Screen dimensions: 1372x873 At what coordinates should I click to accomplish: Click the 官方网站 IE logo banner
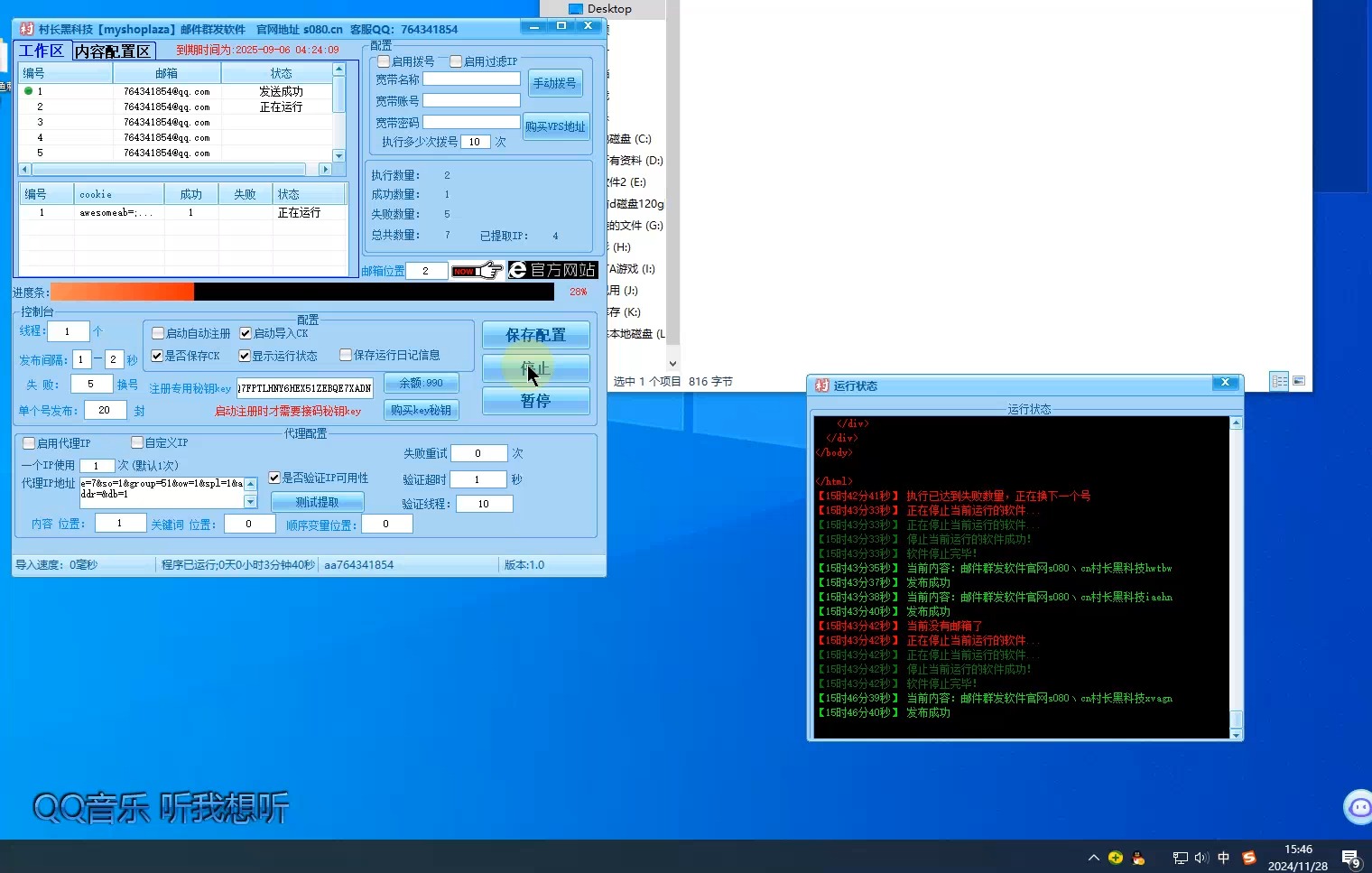coord(552,270)
